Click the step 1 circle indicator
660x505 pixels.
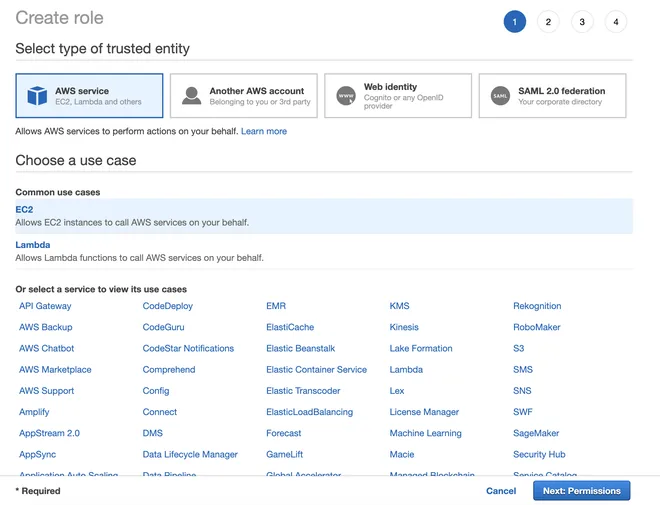[x=515, y=22]
